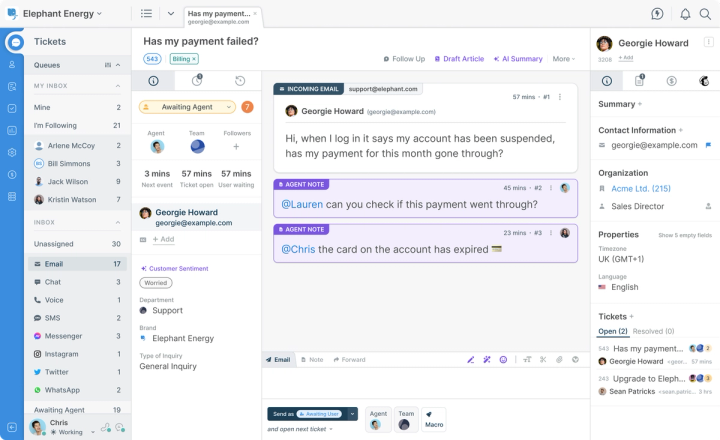Add a follower with plus icon
The width and height of the screenshot is (720, 440).
(236, 147)
